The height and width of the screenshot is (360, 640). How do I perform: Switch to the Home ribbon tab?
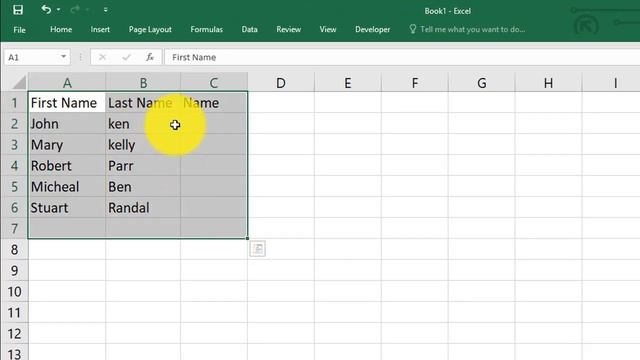click(61, 29)
